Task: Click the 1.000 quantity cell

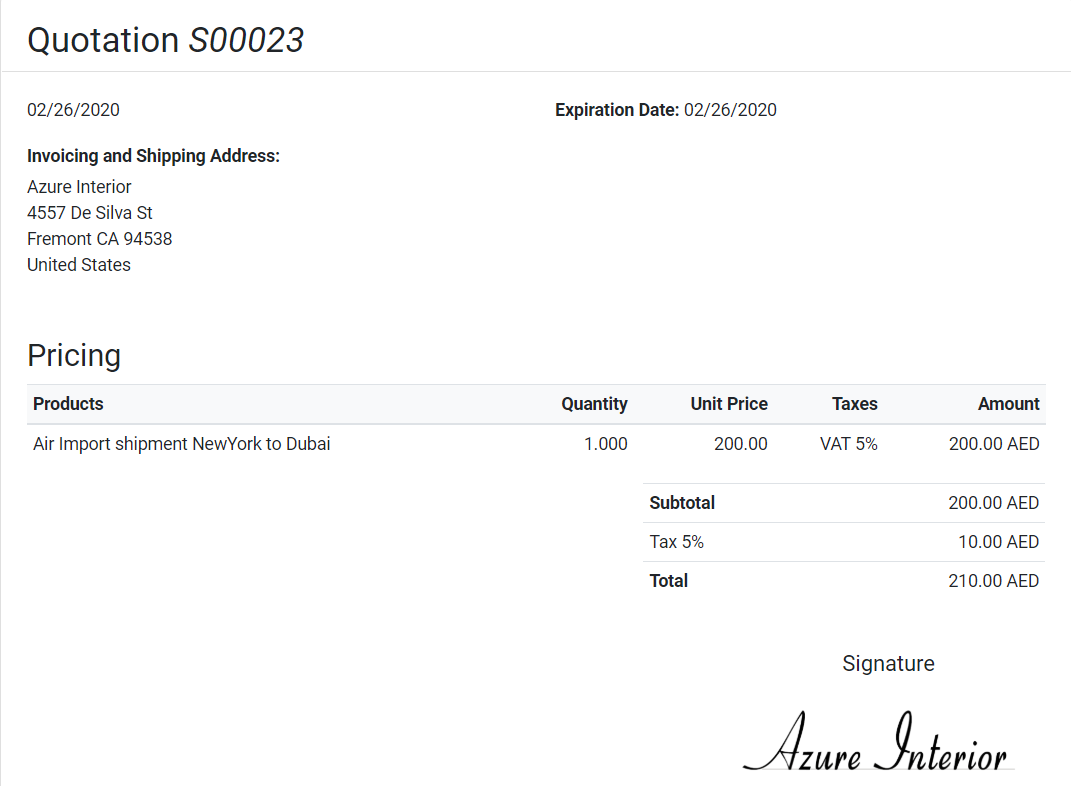Action: (606, 444)
